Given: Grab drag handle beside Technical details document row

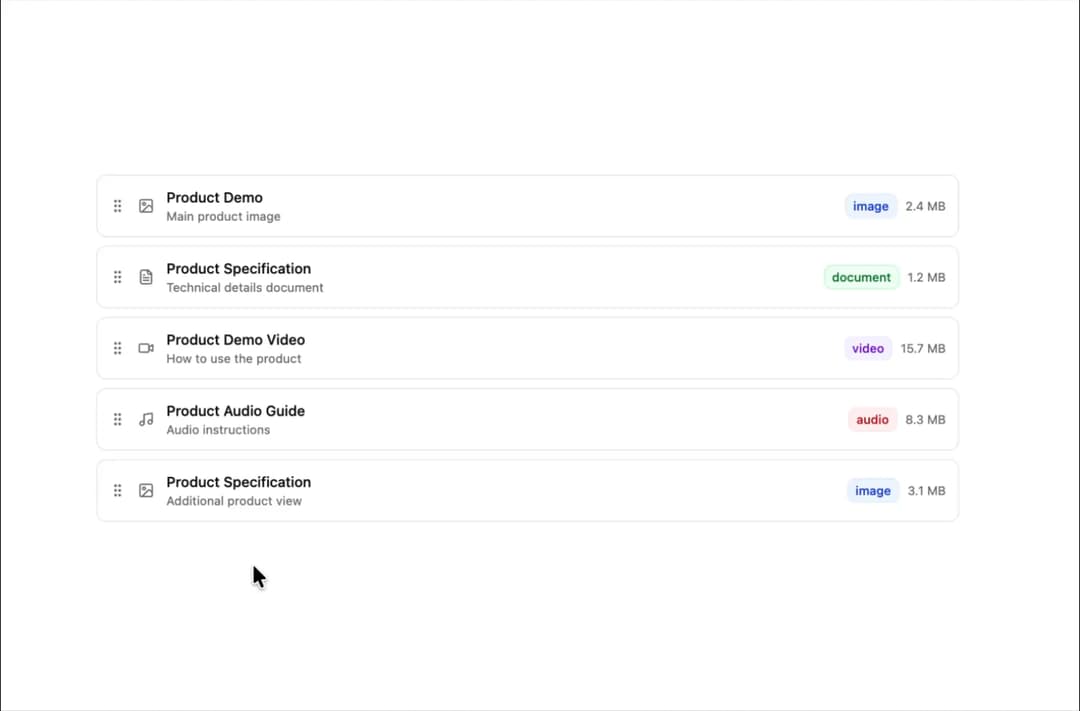Looking at the screenshot, I should pos(118,277).
